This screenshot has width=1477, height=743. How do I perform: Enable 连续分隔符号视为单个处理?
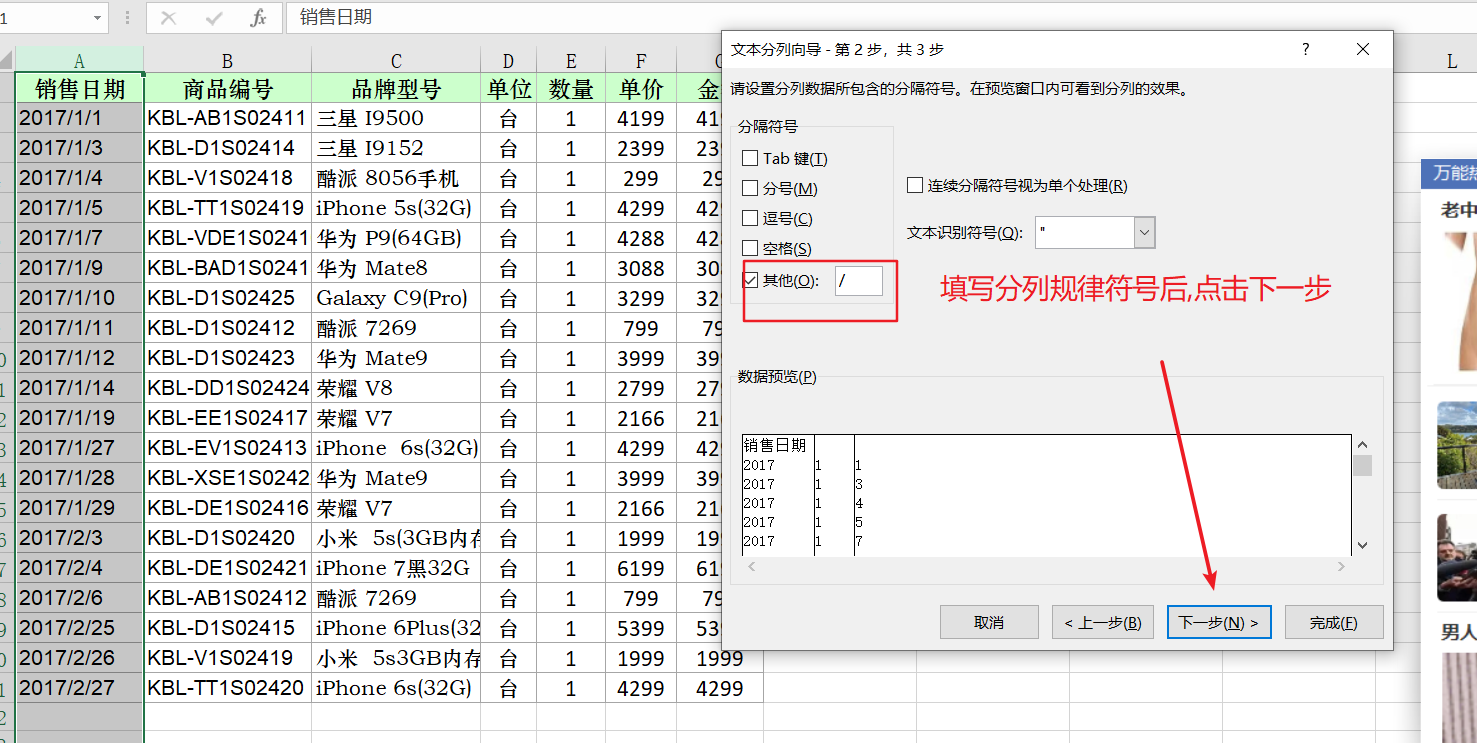tap(914, 184)
